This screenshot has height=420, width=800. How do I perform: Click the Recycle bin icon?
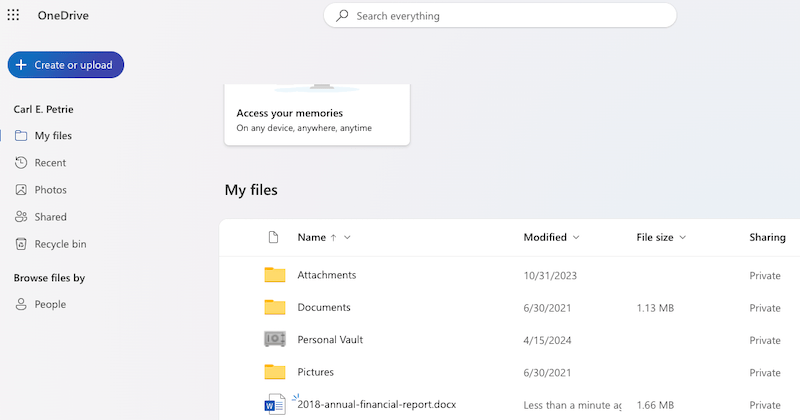click(x=21, y=244)
